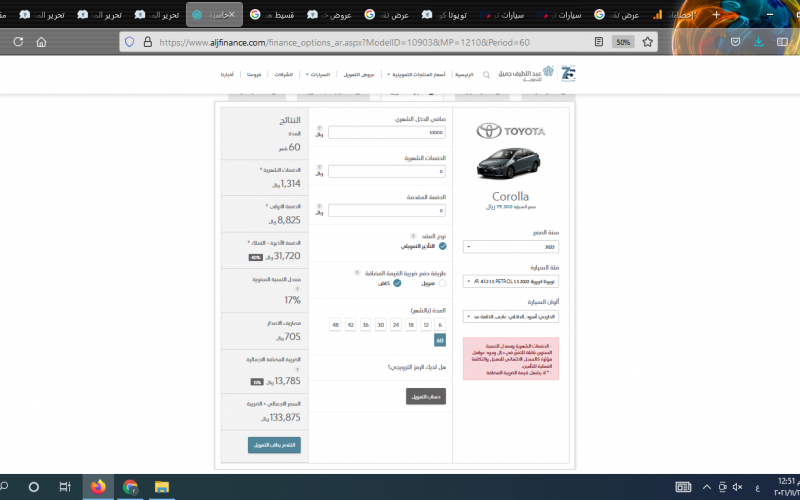Choose 42 months period
Image resolution: width=800 pixels, height=500 pixels.
pyautogui.click(x=350, y=324)
